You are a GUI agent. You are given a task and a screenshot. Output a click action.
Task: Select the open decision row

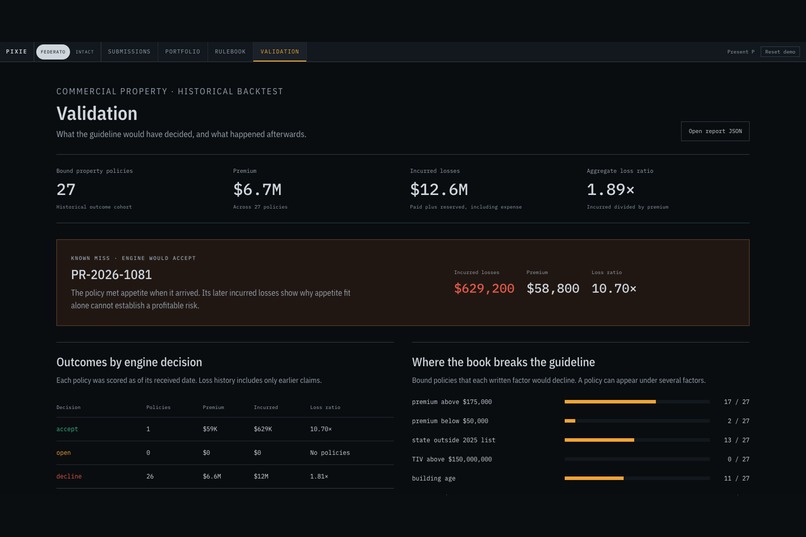pyautogui.click(x=225, y=453)
